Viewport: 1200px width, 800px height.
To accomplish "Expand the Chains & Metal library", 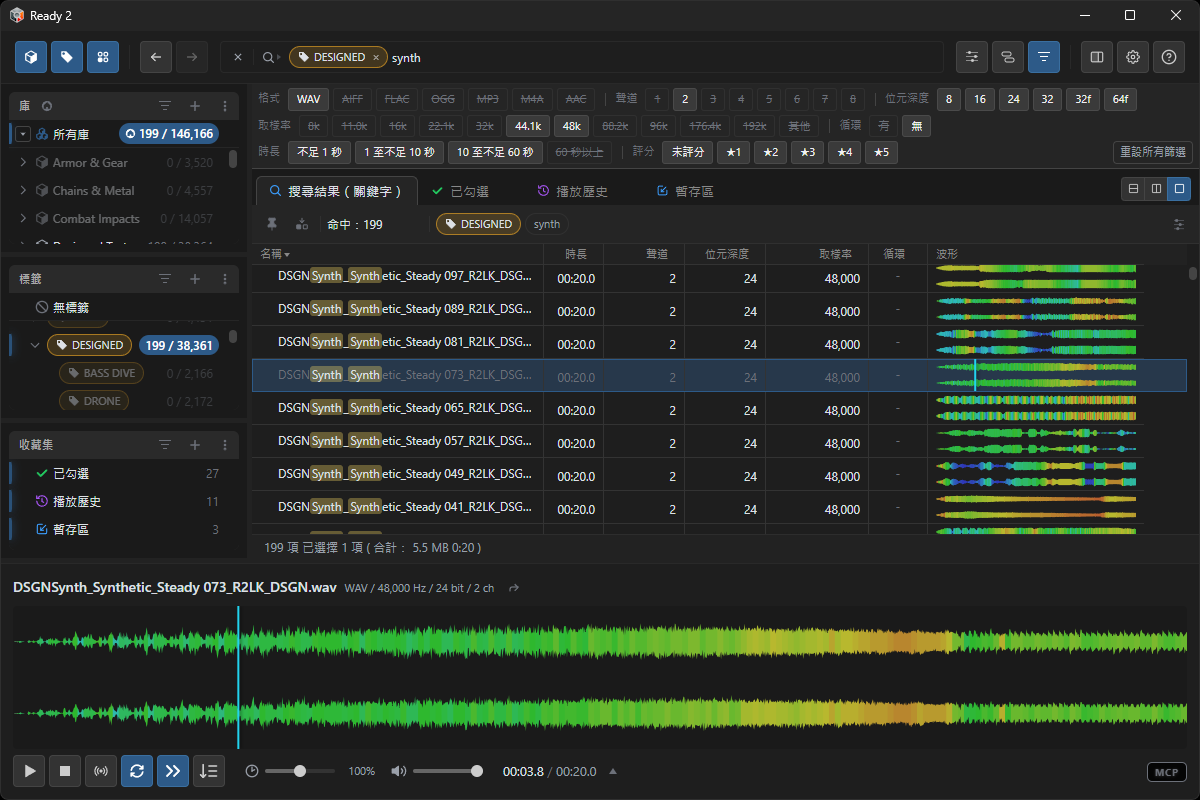I will pos(23,190).
